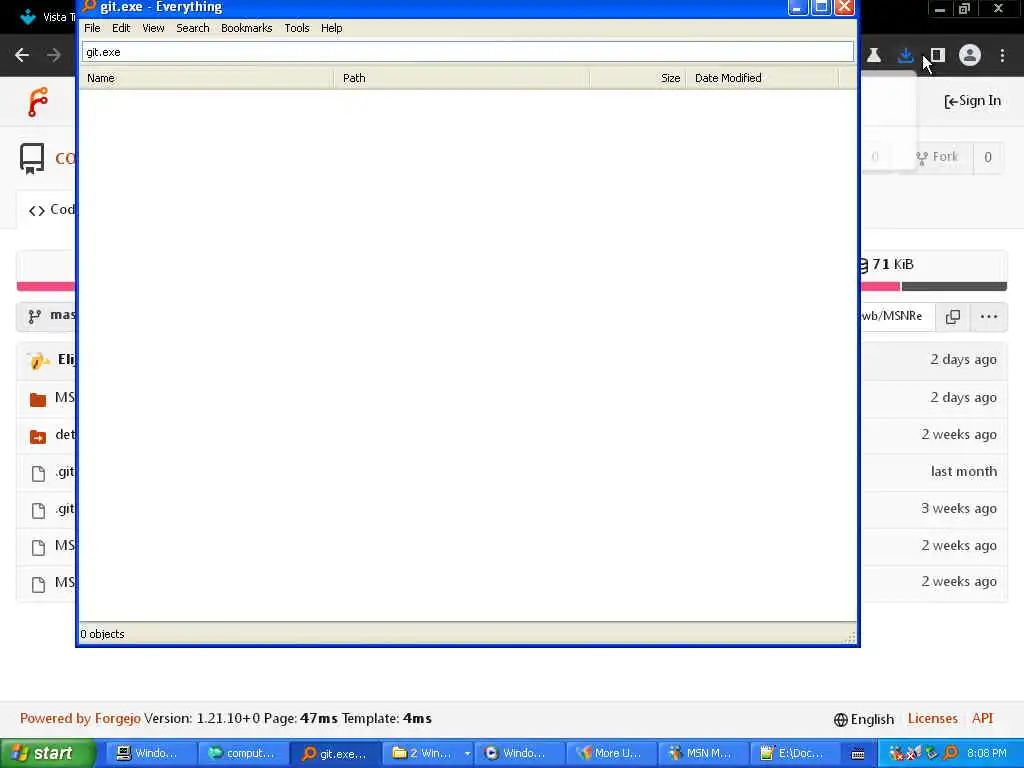Open the Search menu in Everything
This screenshot has height=768, width=1024.
193,28
